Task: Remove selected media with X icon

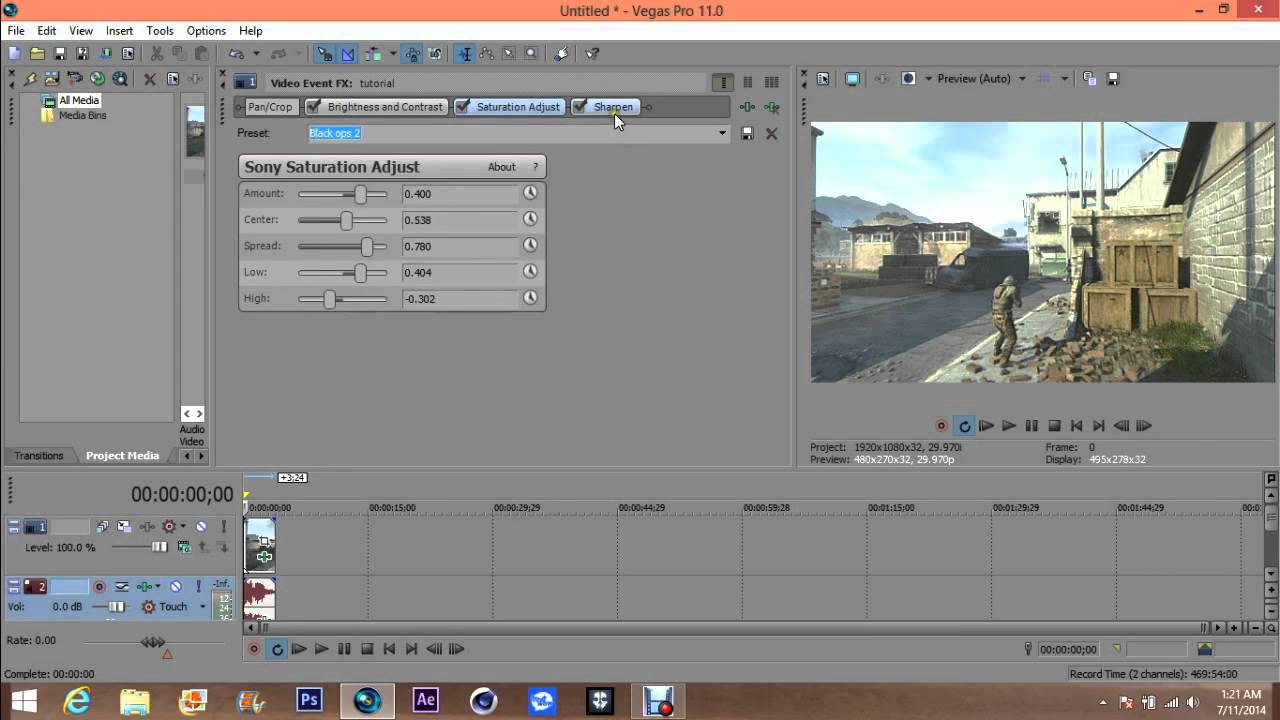Action: pos(150,79)
